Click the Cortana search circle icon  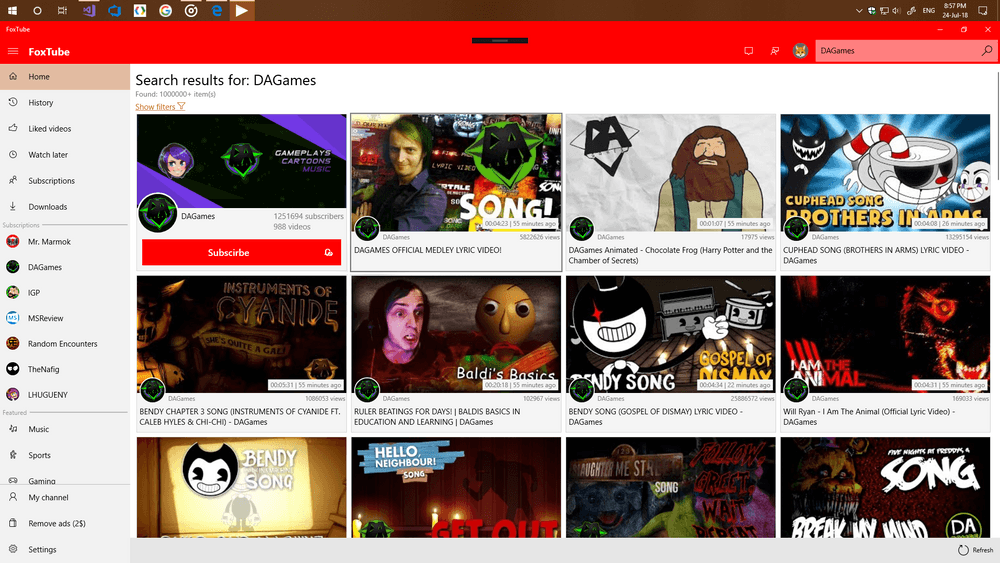point(37,10)
